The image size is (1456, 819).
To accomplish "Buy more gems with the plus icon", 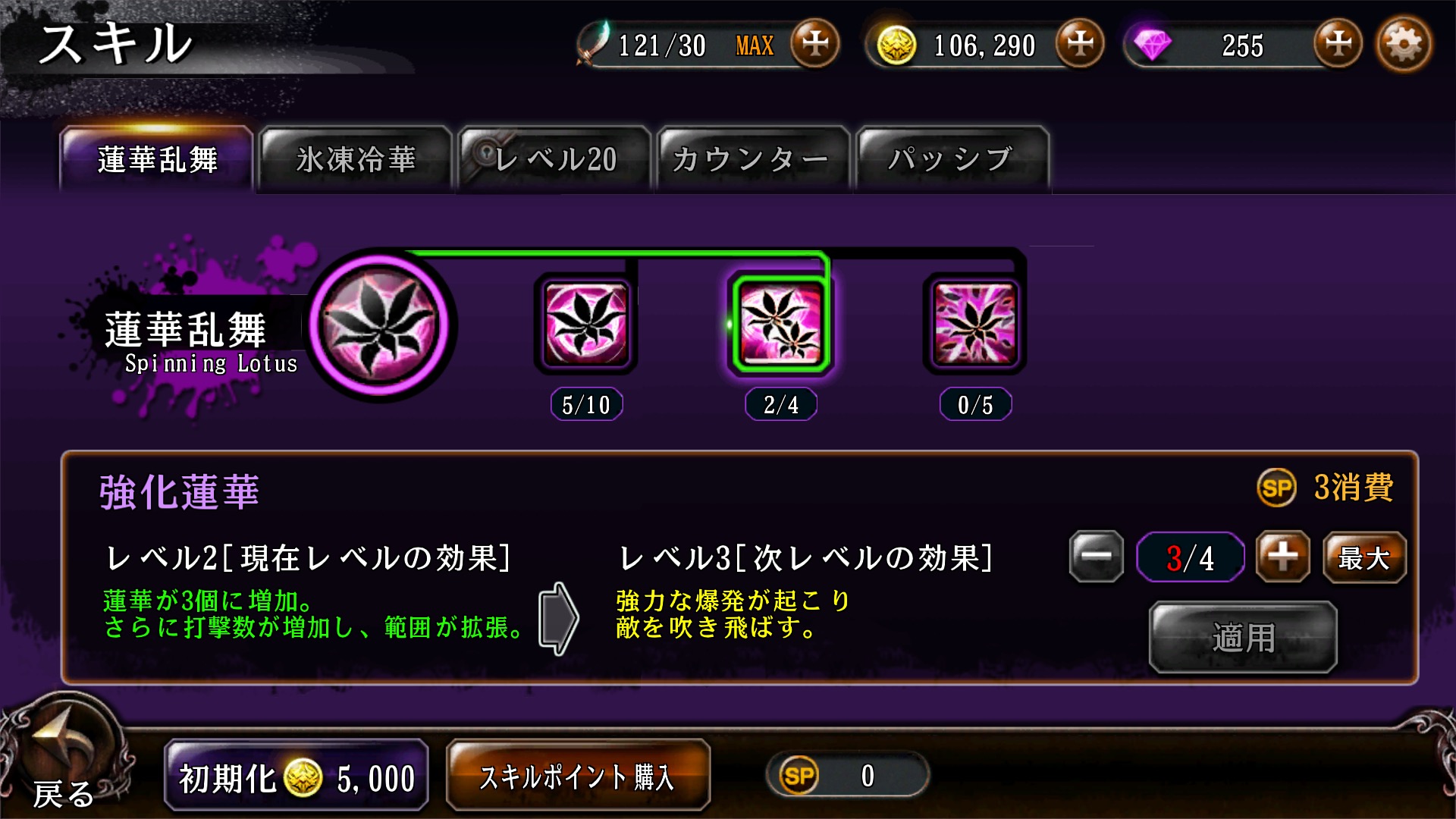I will (1338, 43).
